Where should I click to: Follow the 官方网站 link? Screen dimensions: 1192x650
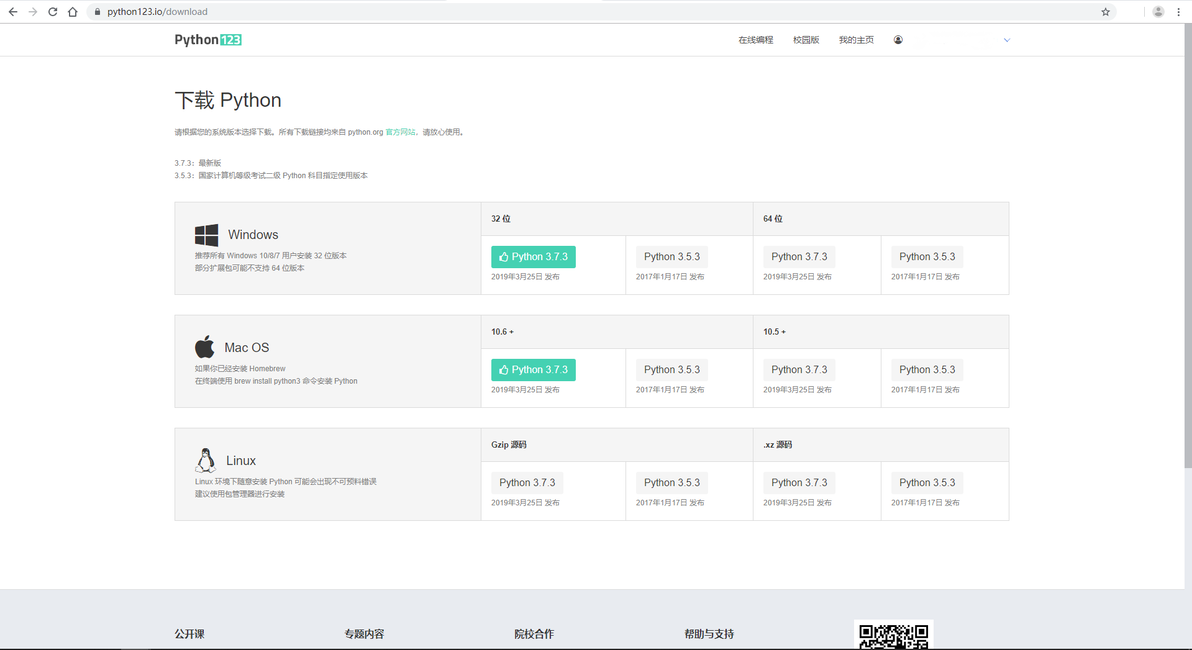[400, 132]
